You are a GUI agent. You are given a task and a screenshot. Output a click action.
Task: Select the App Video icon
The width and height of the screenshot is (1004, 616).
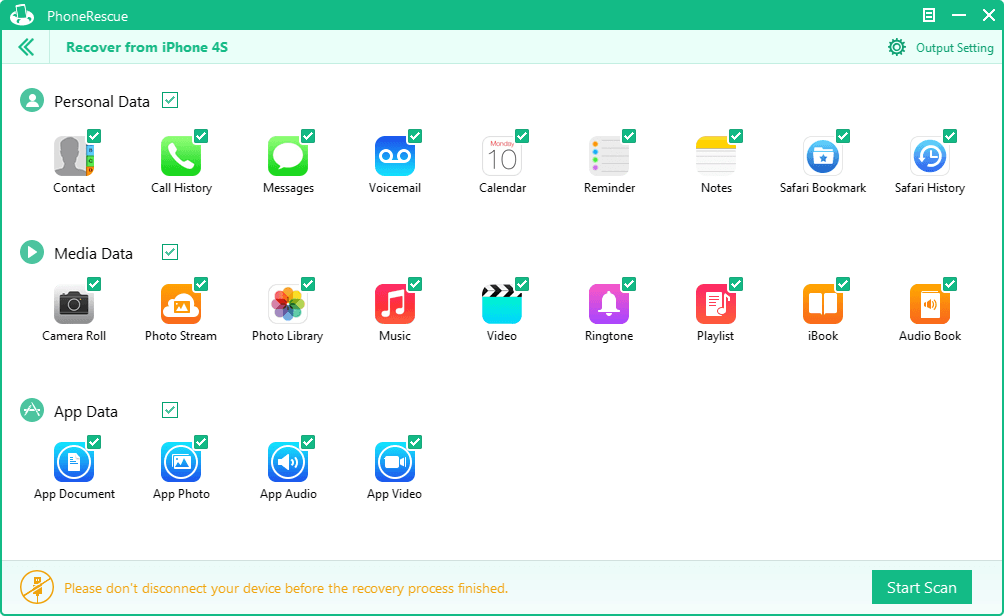coord(394,462)
